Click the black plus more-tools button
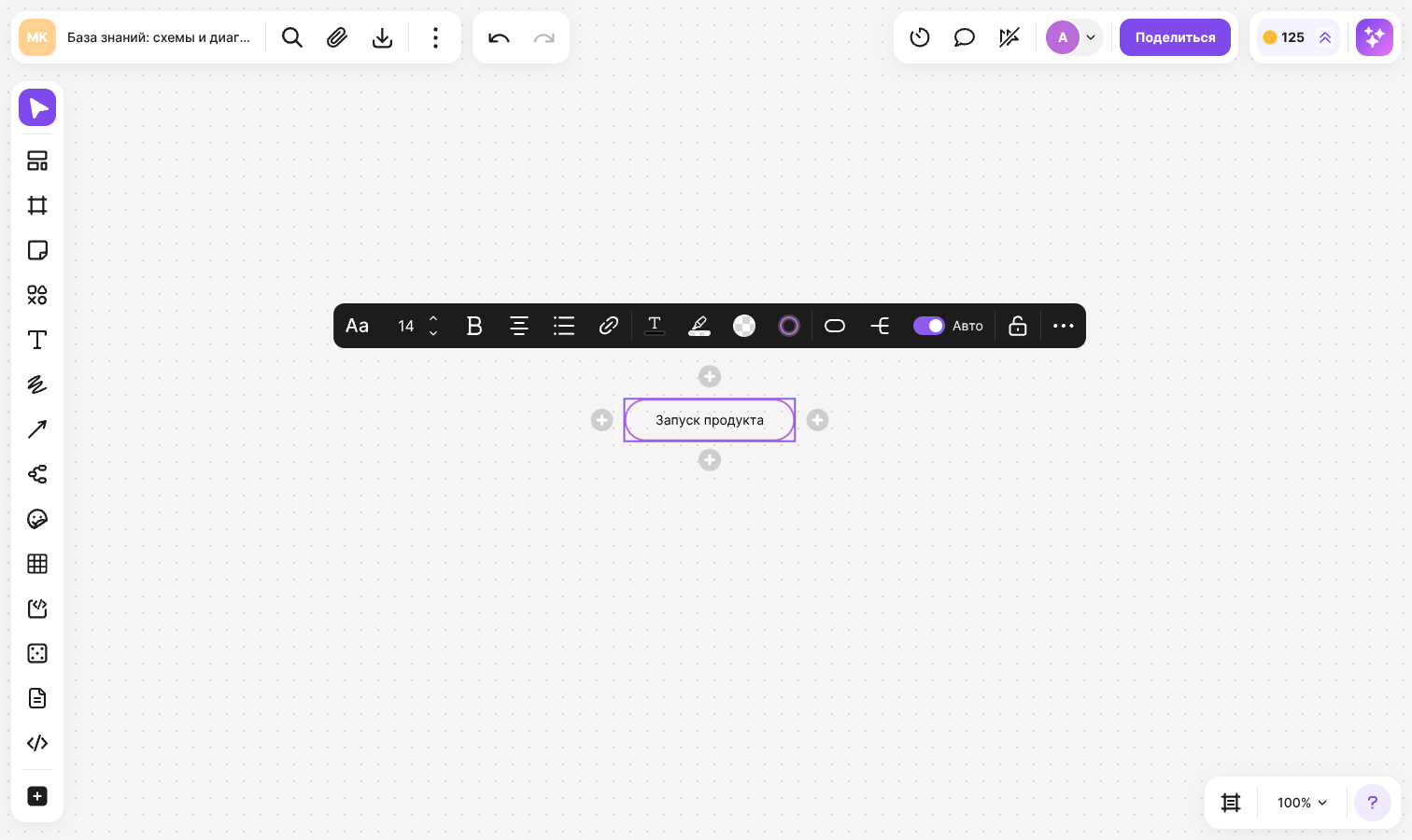Screen dimensions: 1412x840 [x=37, y=796]
